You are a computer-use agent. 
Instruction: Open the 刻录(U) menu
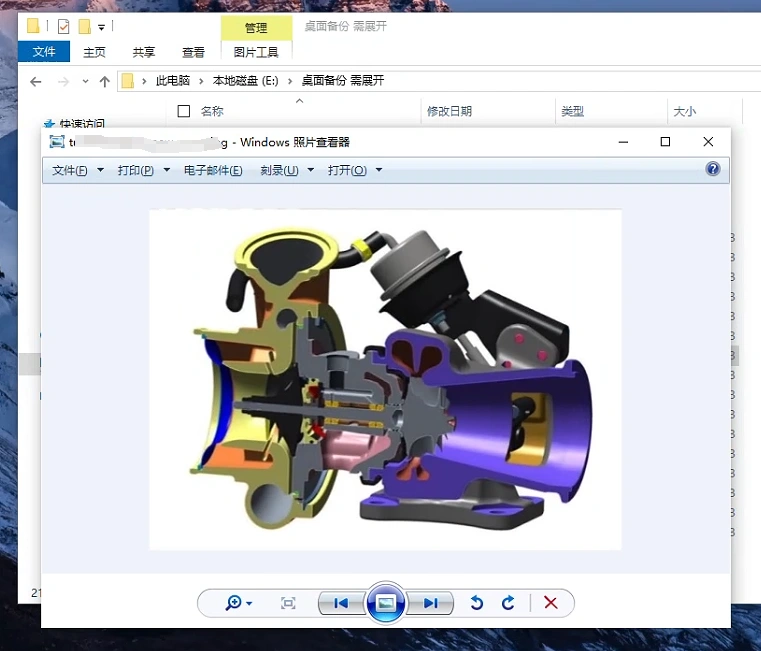point(286,171)
